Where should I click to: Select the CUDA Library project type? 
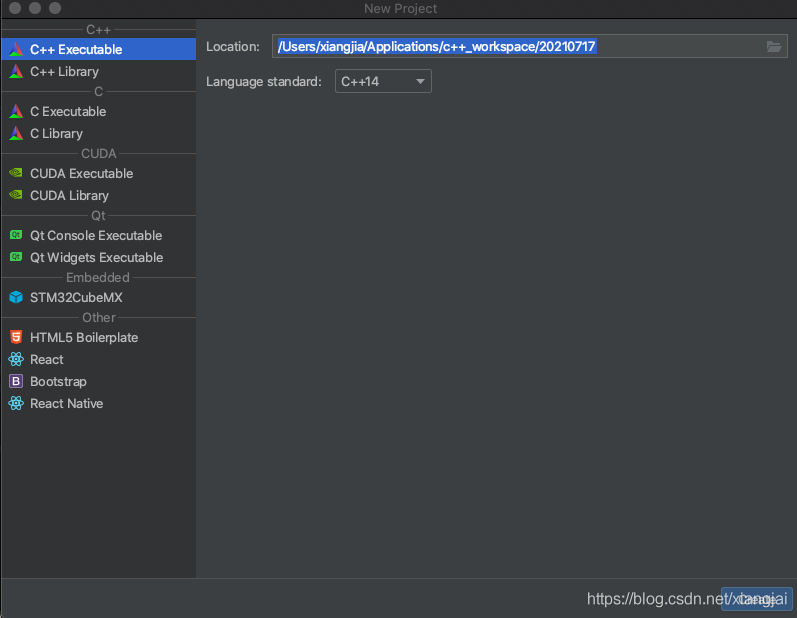99,196
